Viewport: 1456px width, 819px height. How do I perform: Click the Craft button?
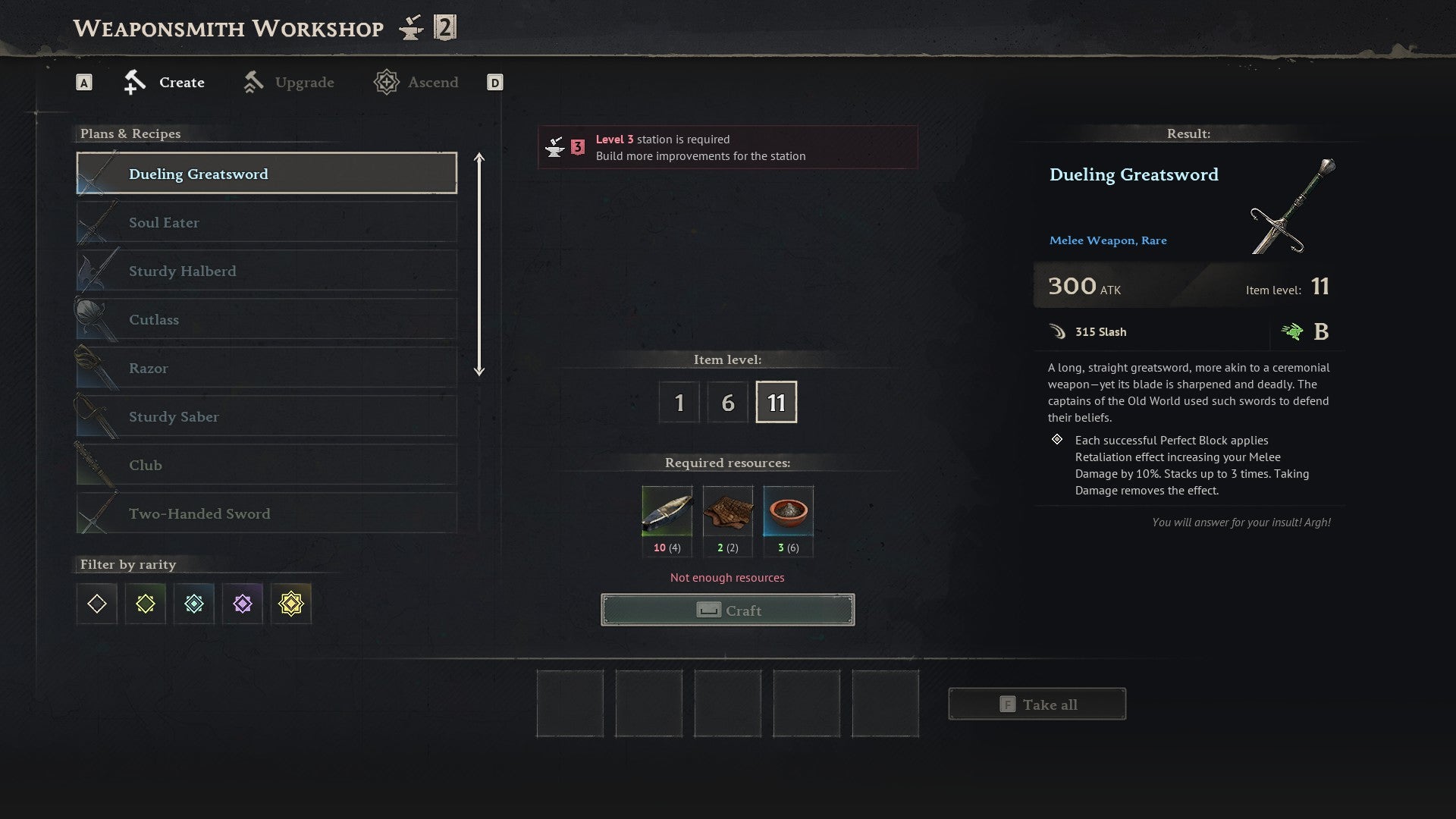(728, 610)
